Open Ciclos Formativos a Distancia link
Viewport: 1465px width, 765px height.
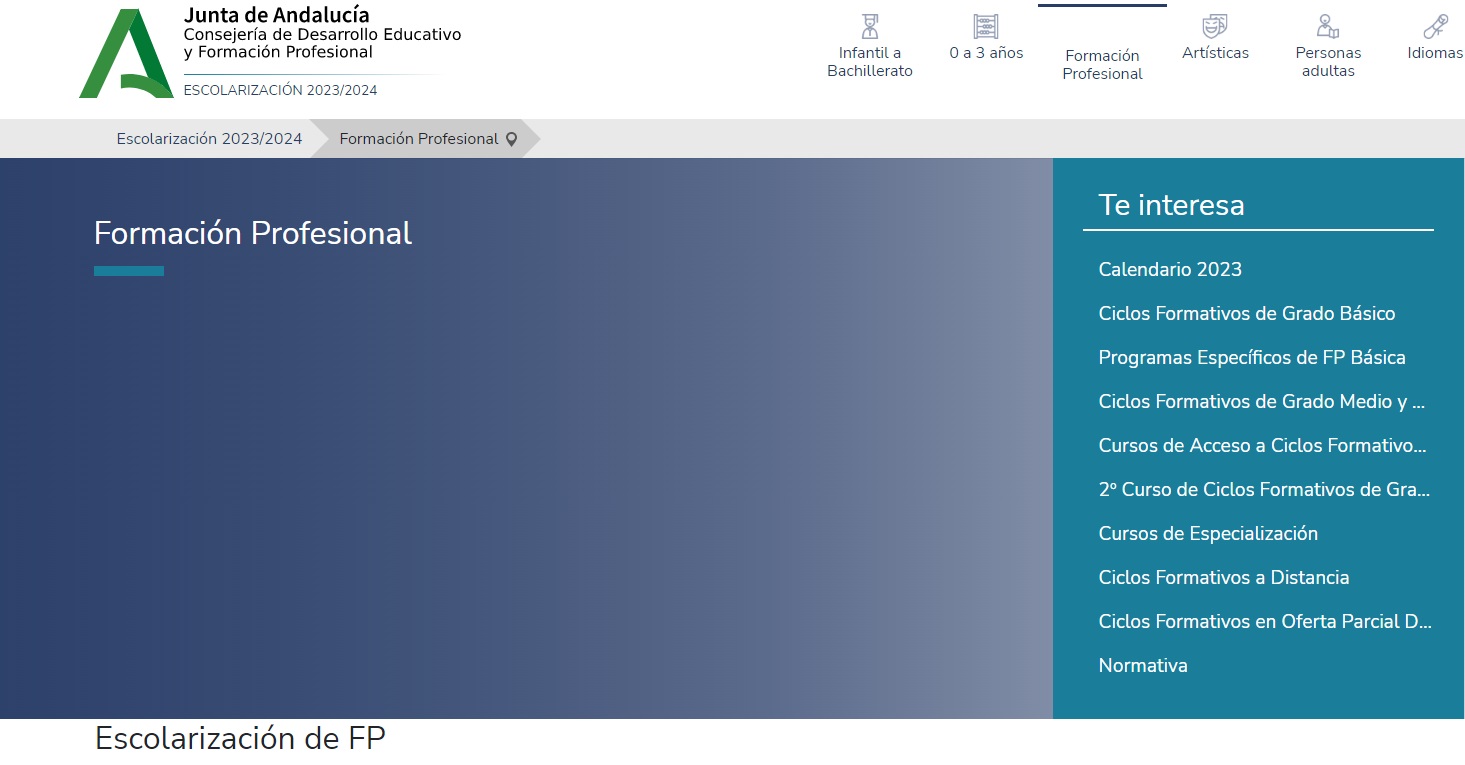tap(1223, 577)
